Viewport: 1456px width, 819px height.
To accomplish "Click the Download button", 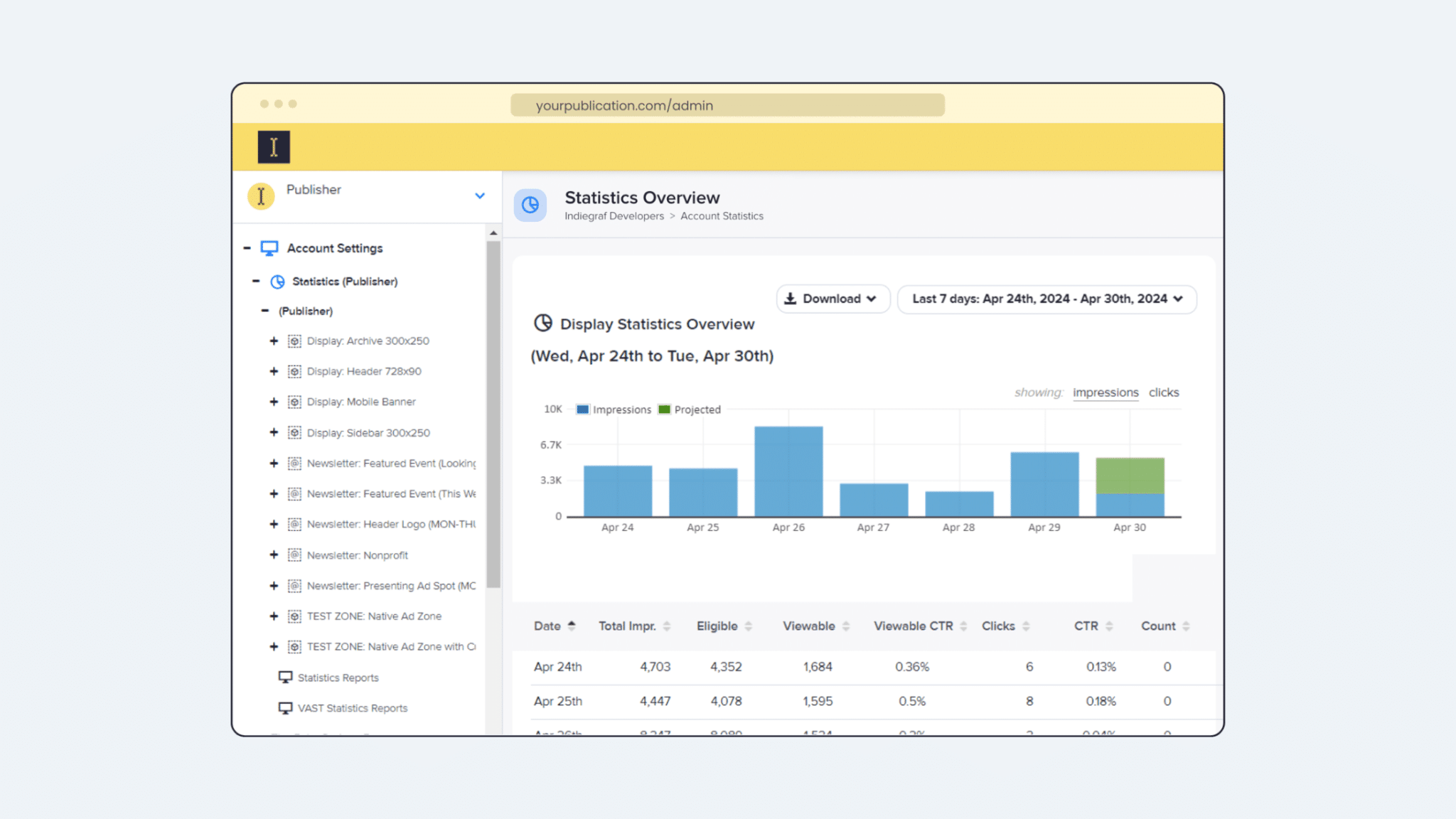I will click(832, 299).
